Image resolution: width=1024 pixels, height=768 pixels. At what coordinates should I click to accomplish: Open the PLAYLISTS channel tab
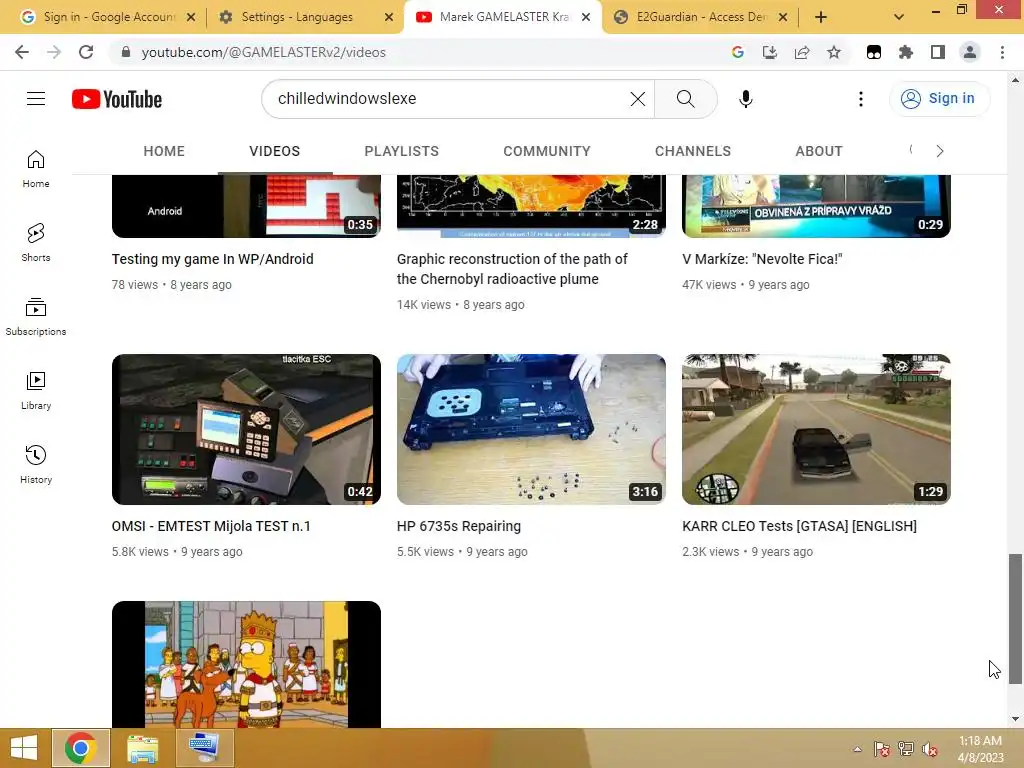click(x=402, y=151)
